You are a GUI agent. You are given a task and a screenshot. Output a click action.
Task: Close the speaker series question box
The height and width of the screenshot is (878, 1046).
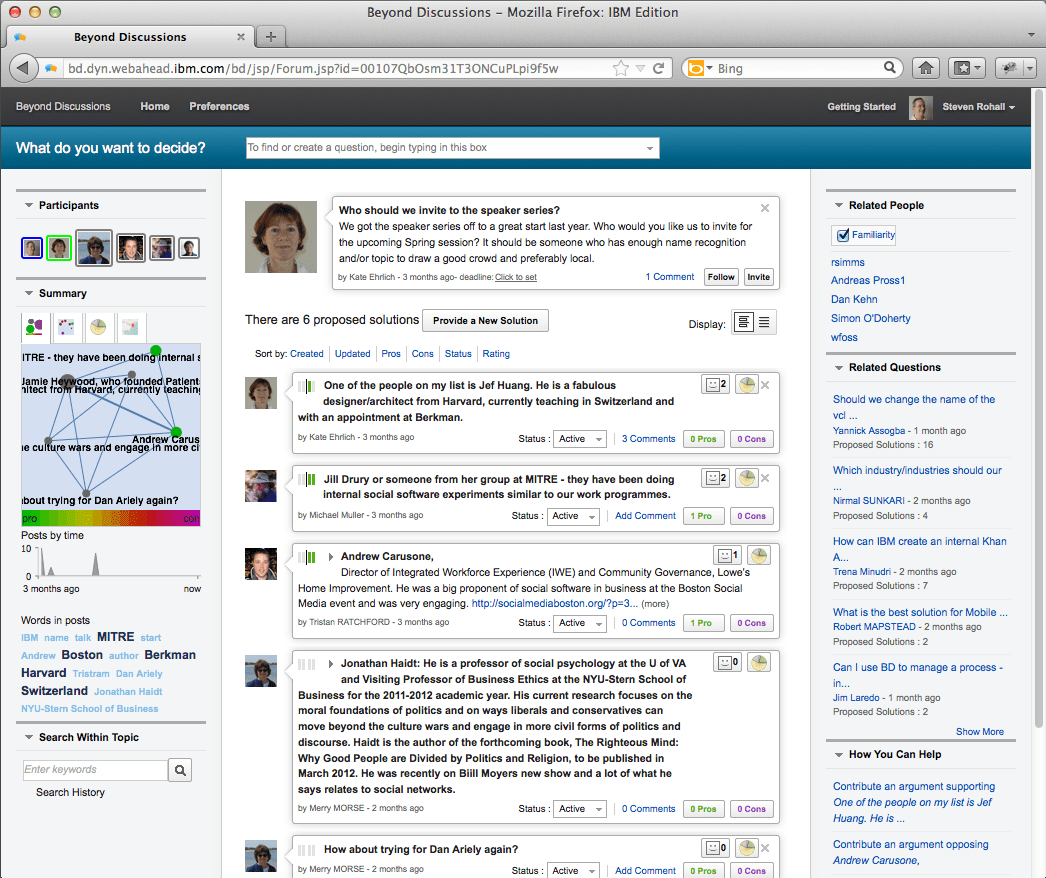765,208
